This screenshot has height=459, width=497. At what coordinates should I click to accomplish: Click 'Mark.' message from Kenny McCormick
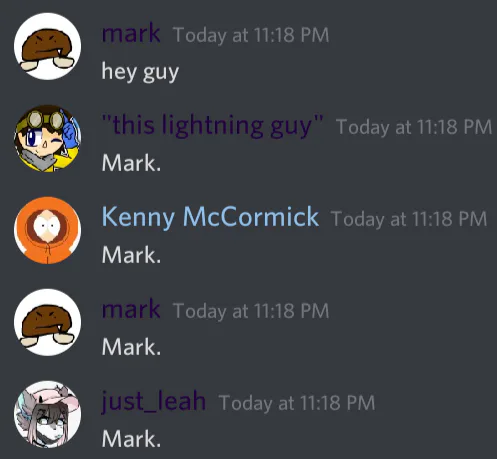pos(131,255)
